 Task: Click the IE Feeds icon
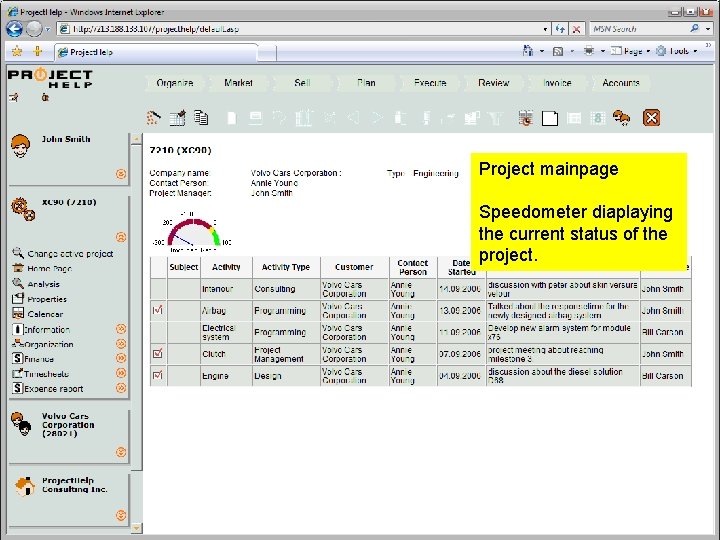pos(558,51)
